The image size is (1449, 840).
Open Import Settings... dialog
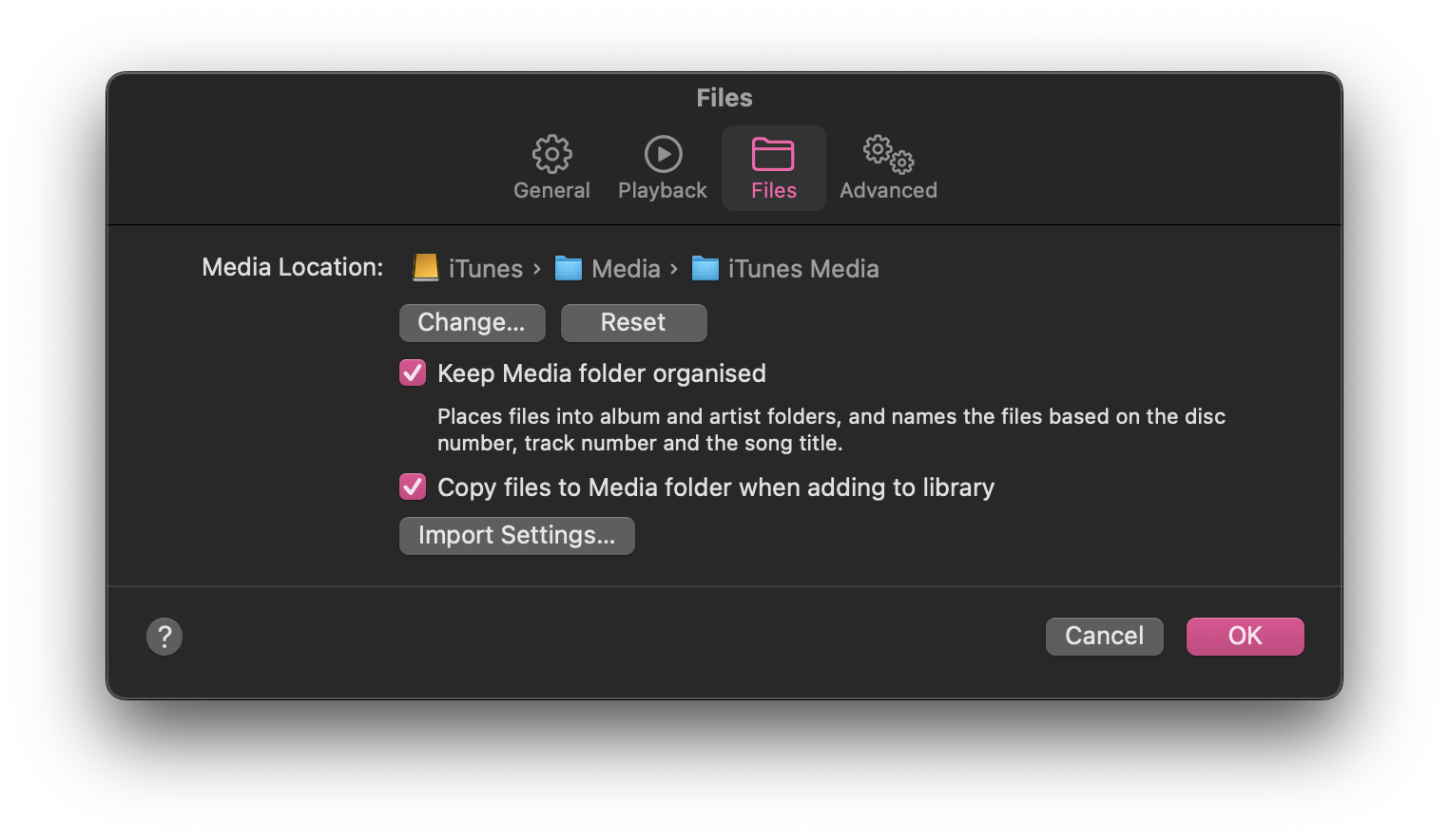[x=516, y=536]
